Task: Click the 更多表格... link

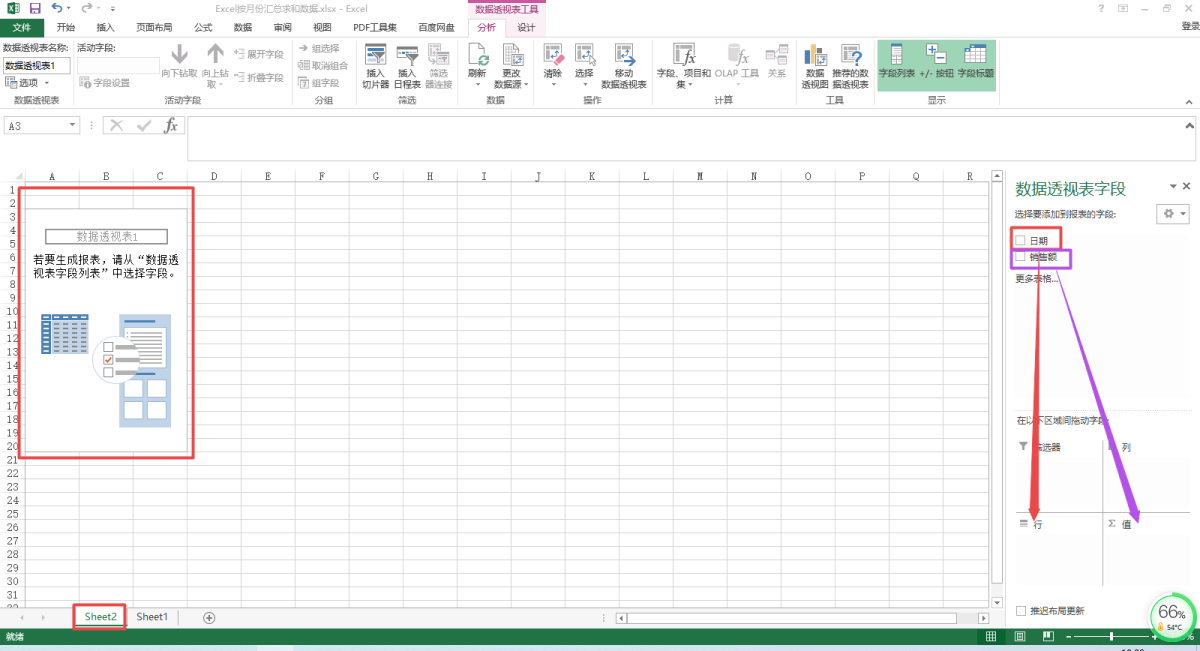Action: click(x=1036, y=279)
